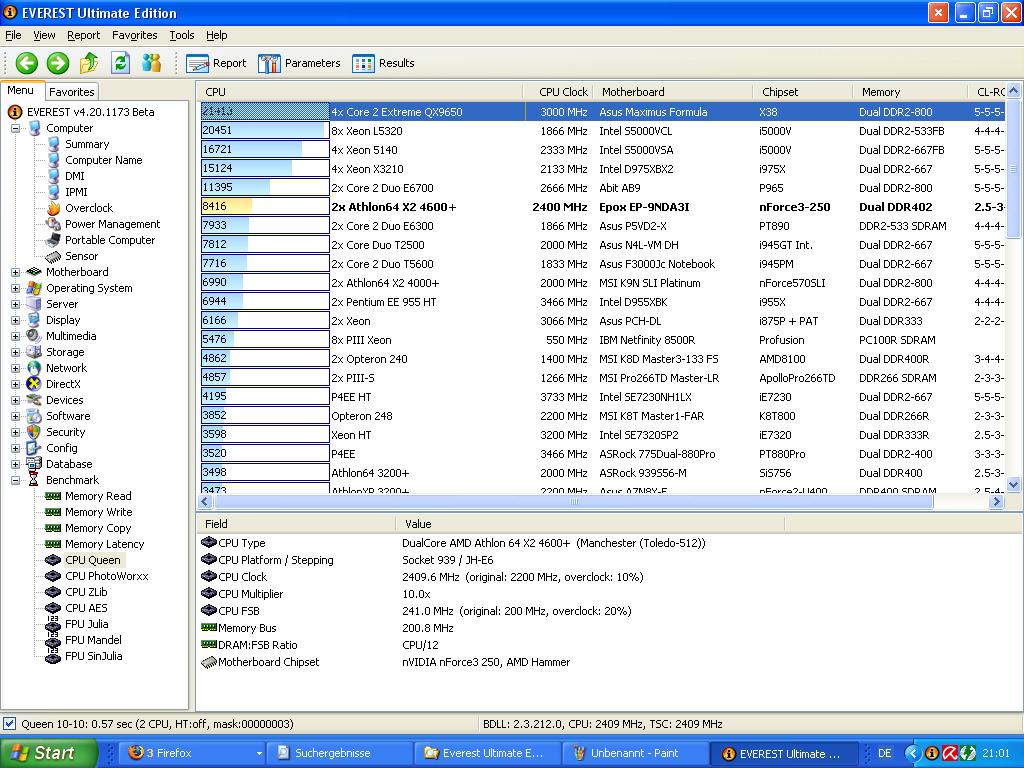The image size is (1024, 768).
Task: Click the Field column header
Action: 296,524
